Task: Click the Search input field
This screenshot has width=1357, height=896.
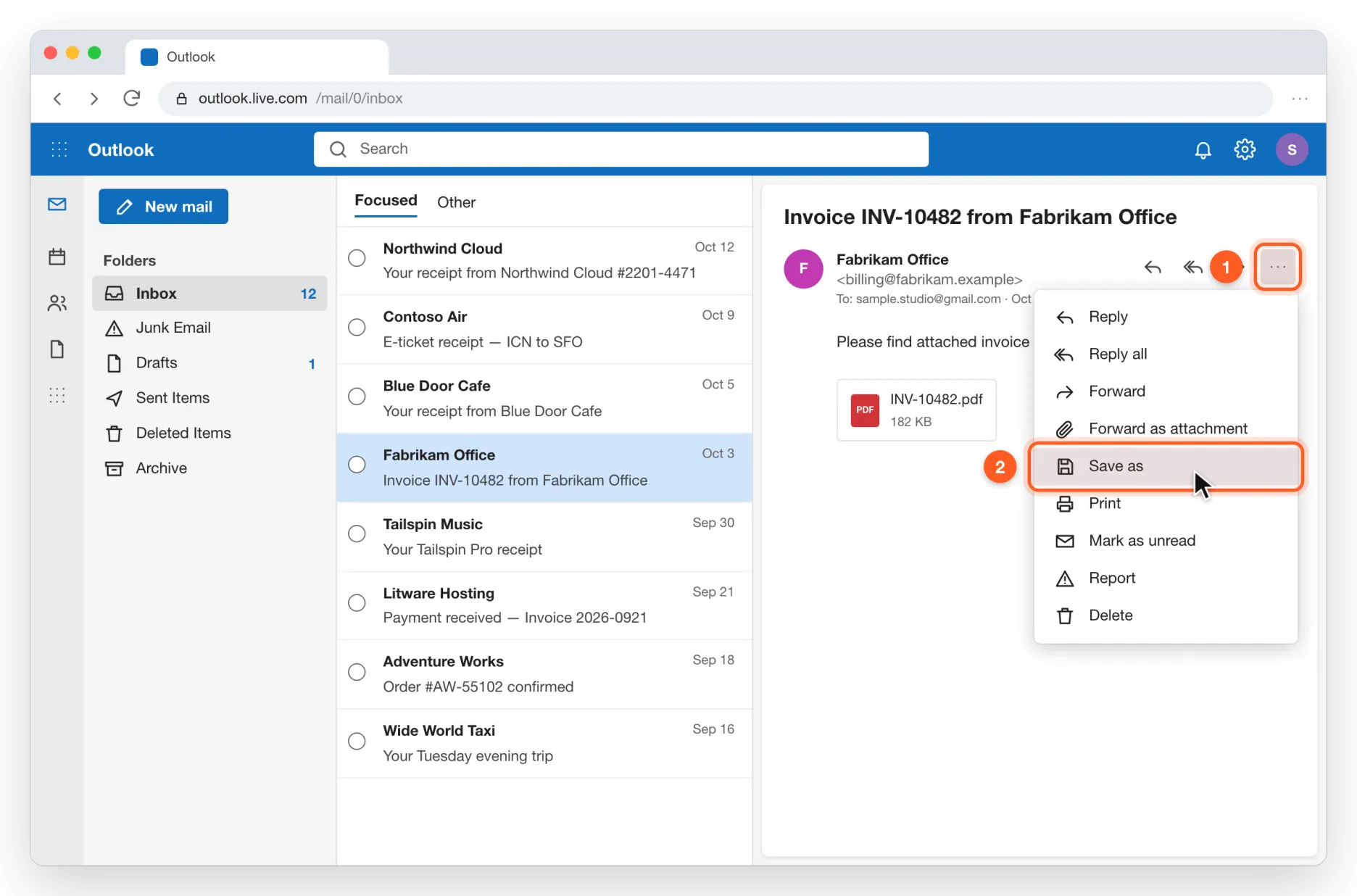Action: (621, 149)
